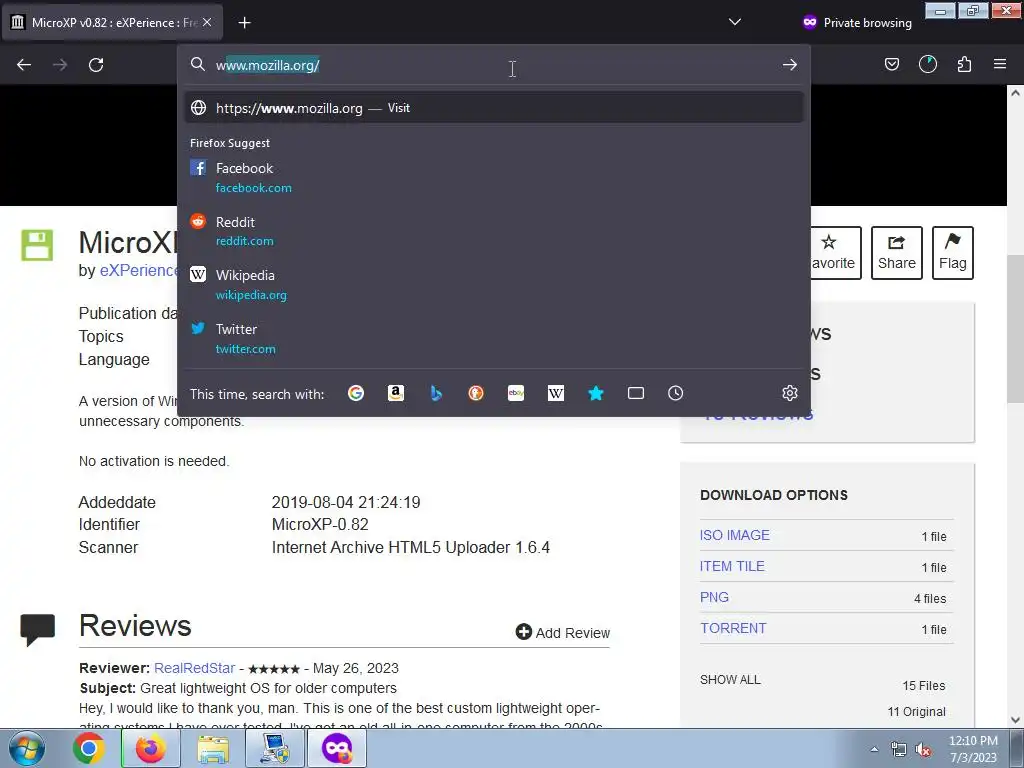This screenshot has height=768, width=1024.
Task: Flag this item
Action: click(953, 253)
